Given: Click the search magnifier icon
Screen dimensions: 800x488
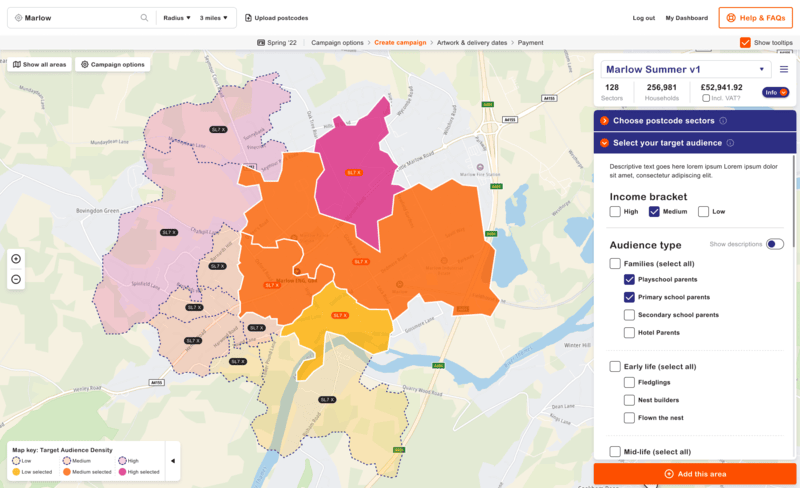Looking at the screenshot, I should [144, 18].
